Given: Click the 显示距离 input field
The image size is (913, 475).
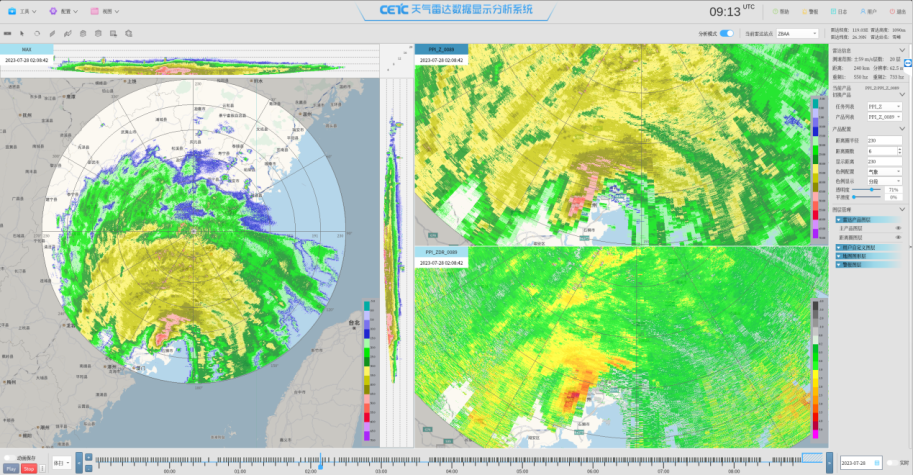Looking at the screenshot, I should click(884, 161).
